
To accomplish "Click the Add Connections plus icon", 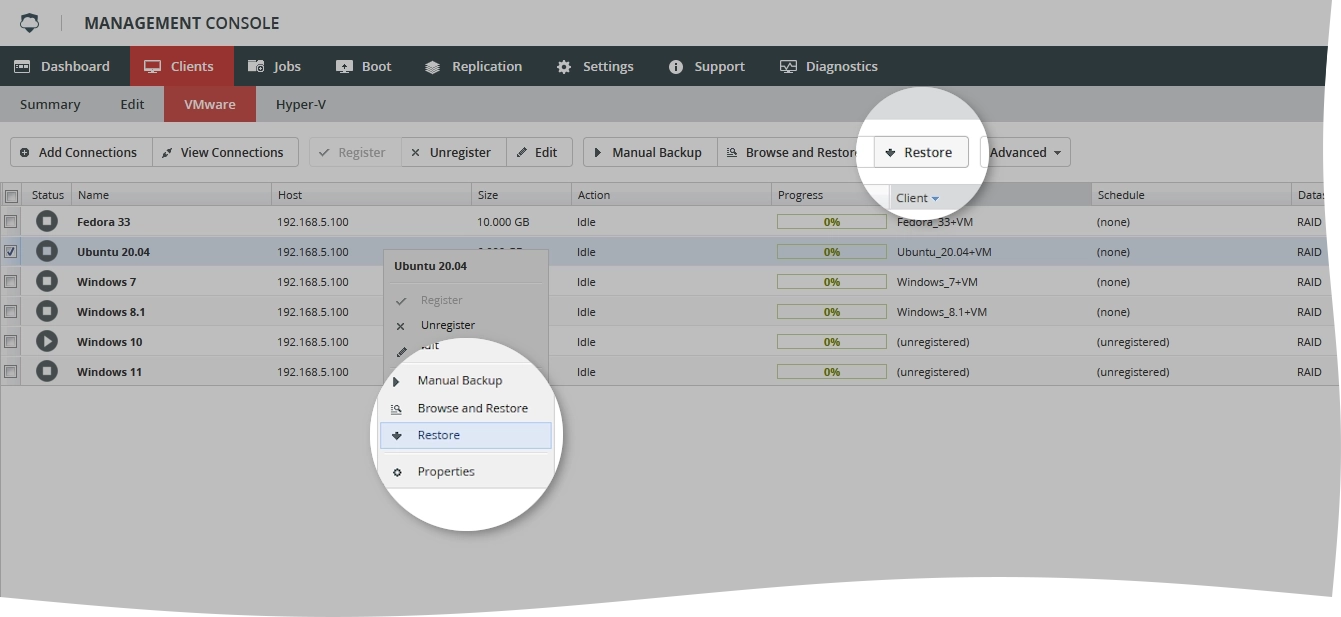I will tap(25, 153).
